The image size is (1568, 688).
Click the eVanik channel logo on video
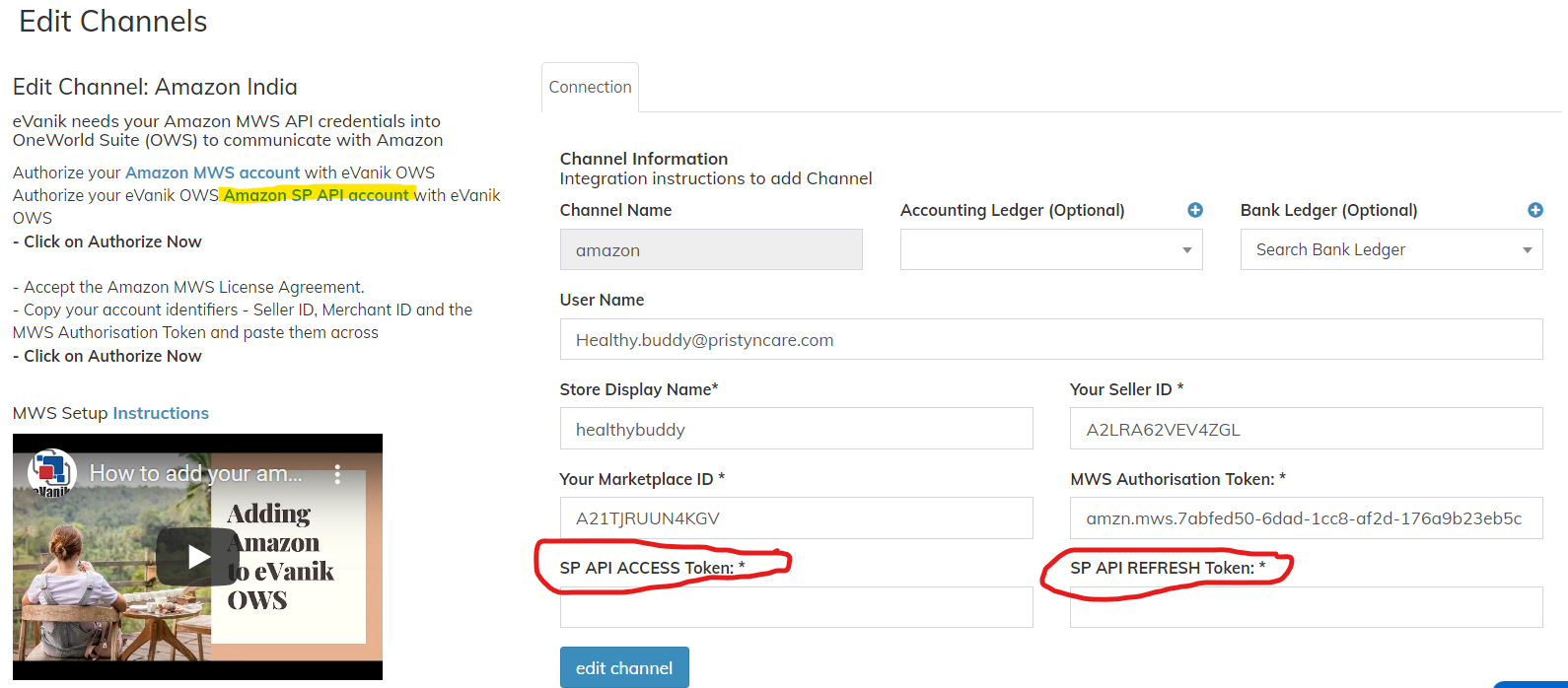point(52,472)
